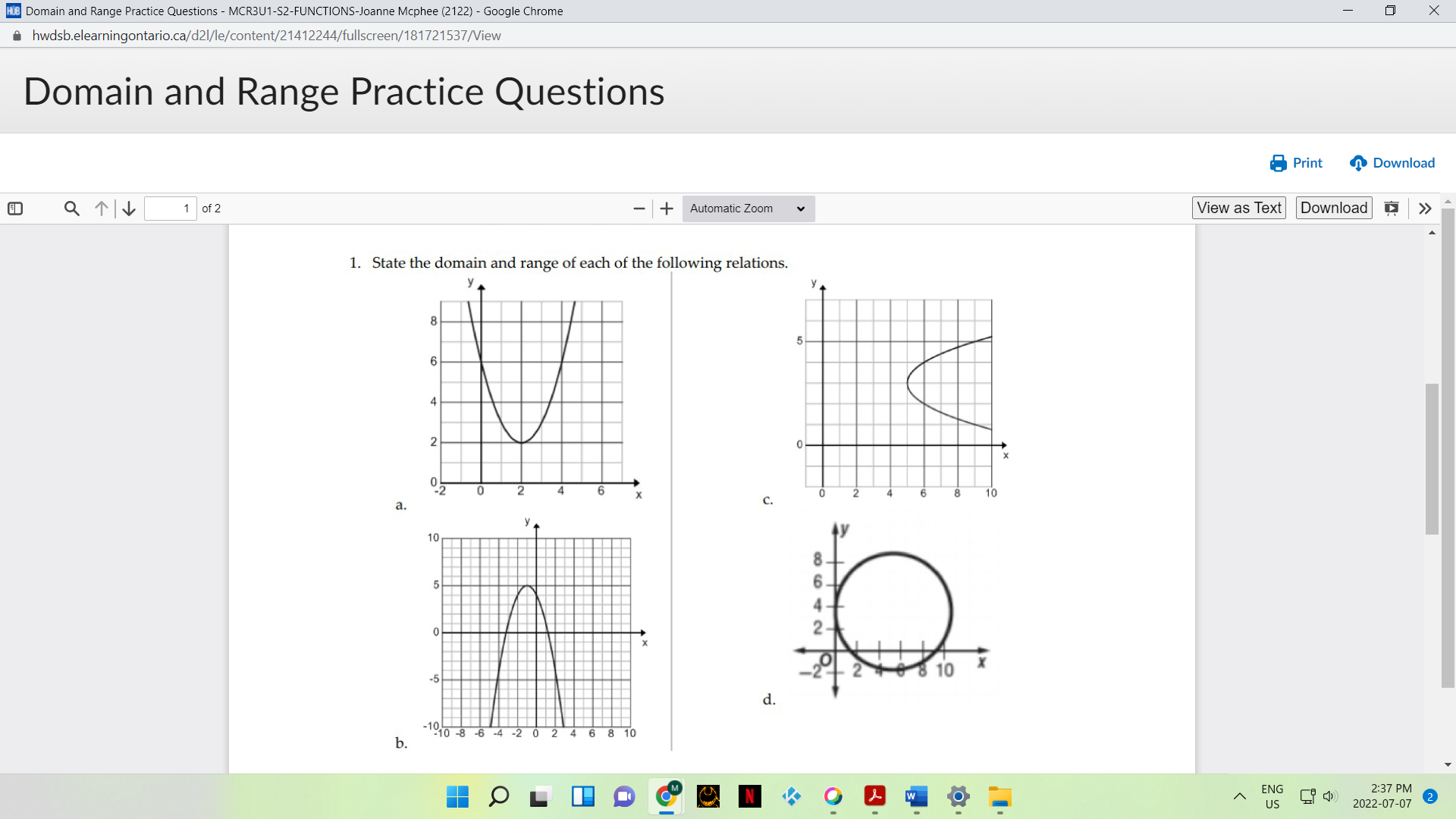Toggle the PDF sidebar panel
Screen dimensions: 1456x819
16,208
